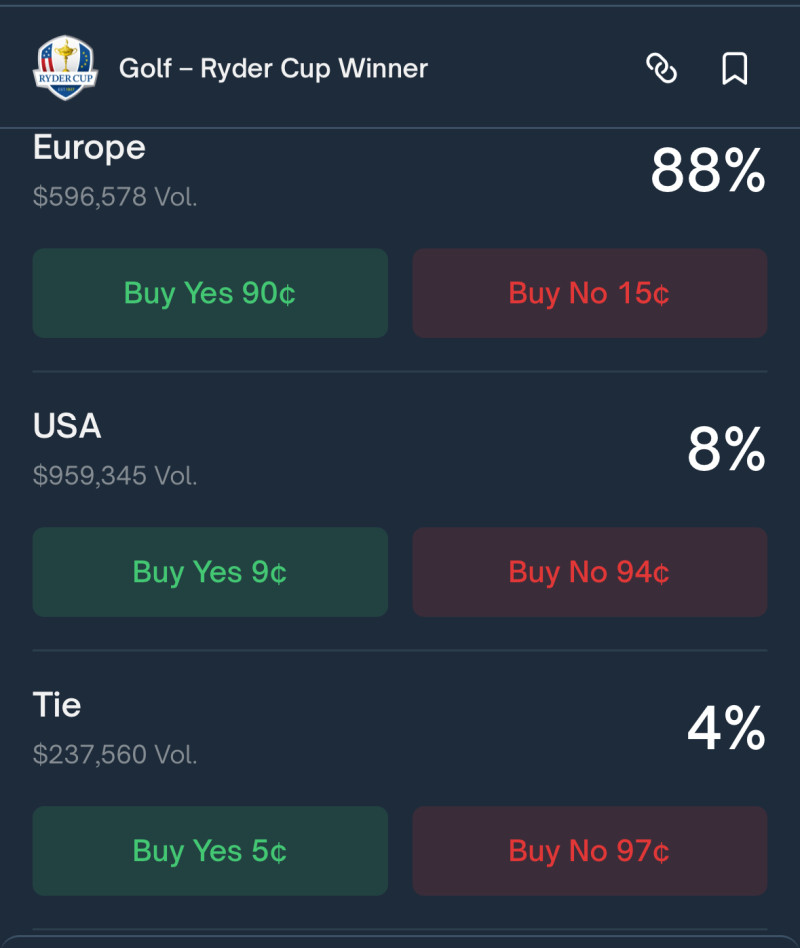Click USA's $959,345 volume text

coord(115,475)
